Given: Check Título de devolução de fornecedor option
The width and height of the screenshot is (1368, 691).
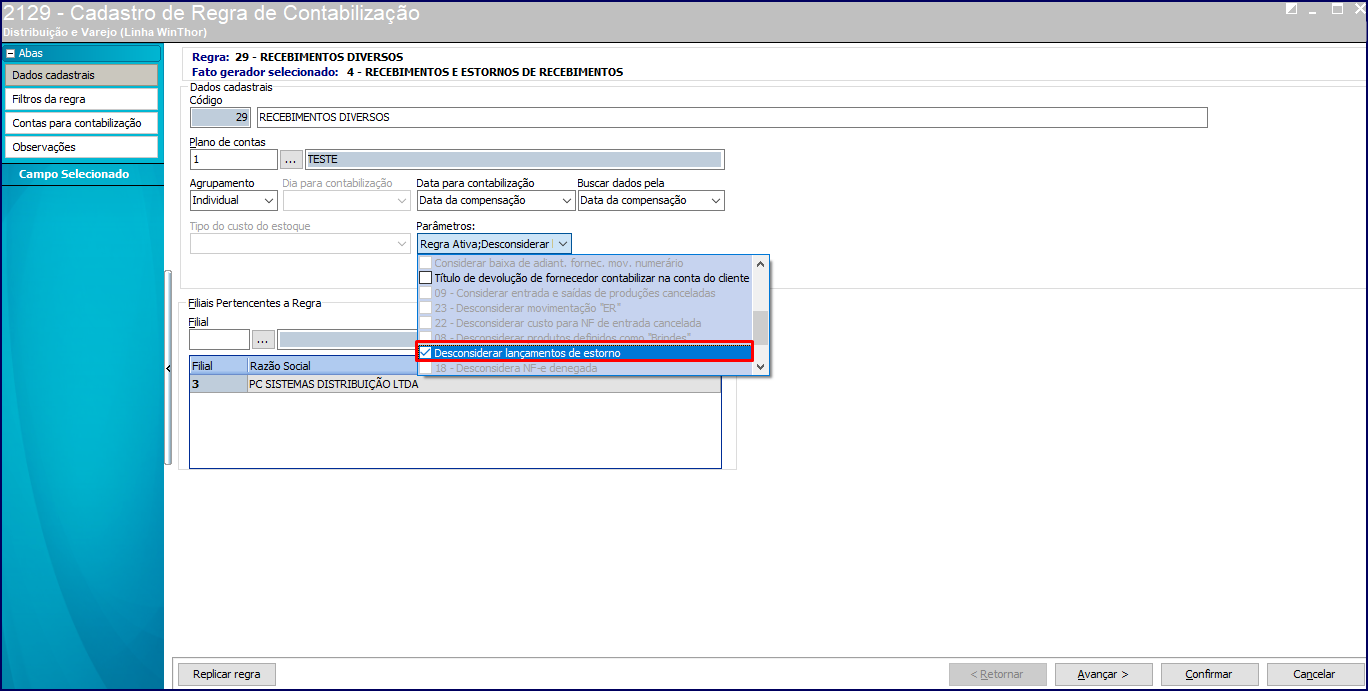Looking at the screenshot, I should tap(425, 278).
